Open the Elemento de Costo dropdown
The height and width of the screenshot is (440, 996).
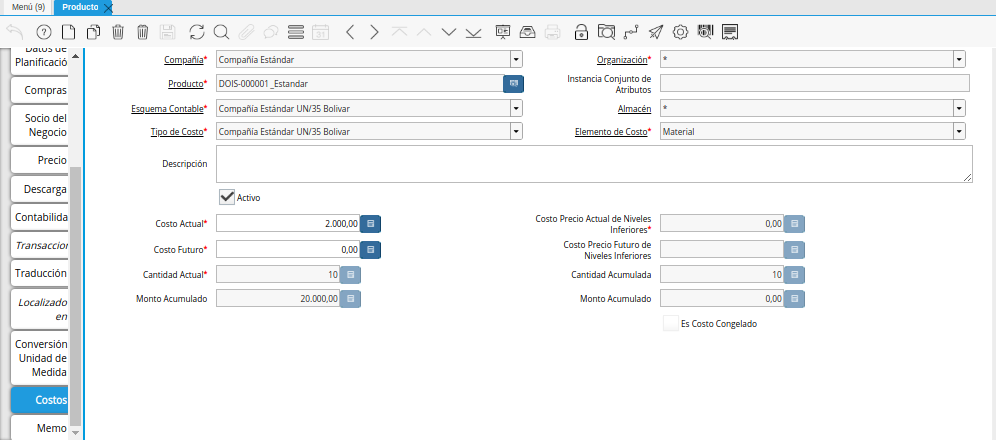click(x=959, y=131)
